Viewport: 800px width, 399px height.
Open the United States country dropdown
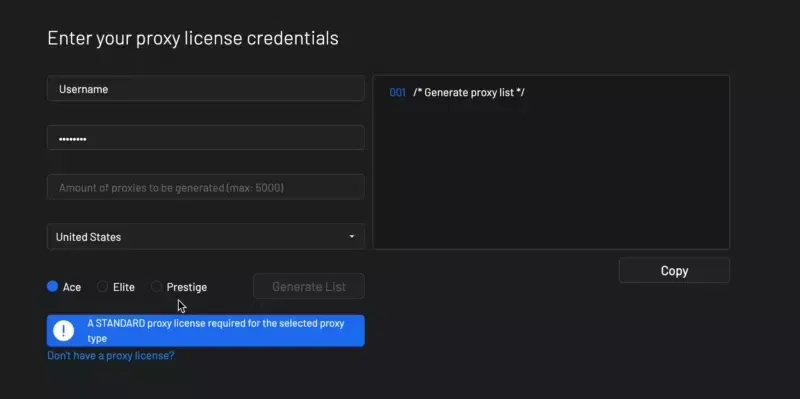coord(206,237)
